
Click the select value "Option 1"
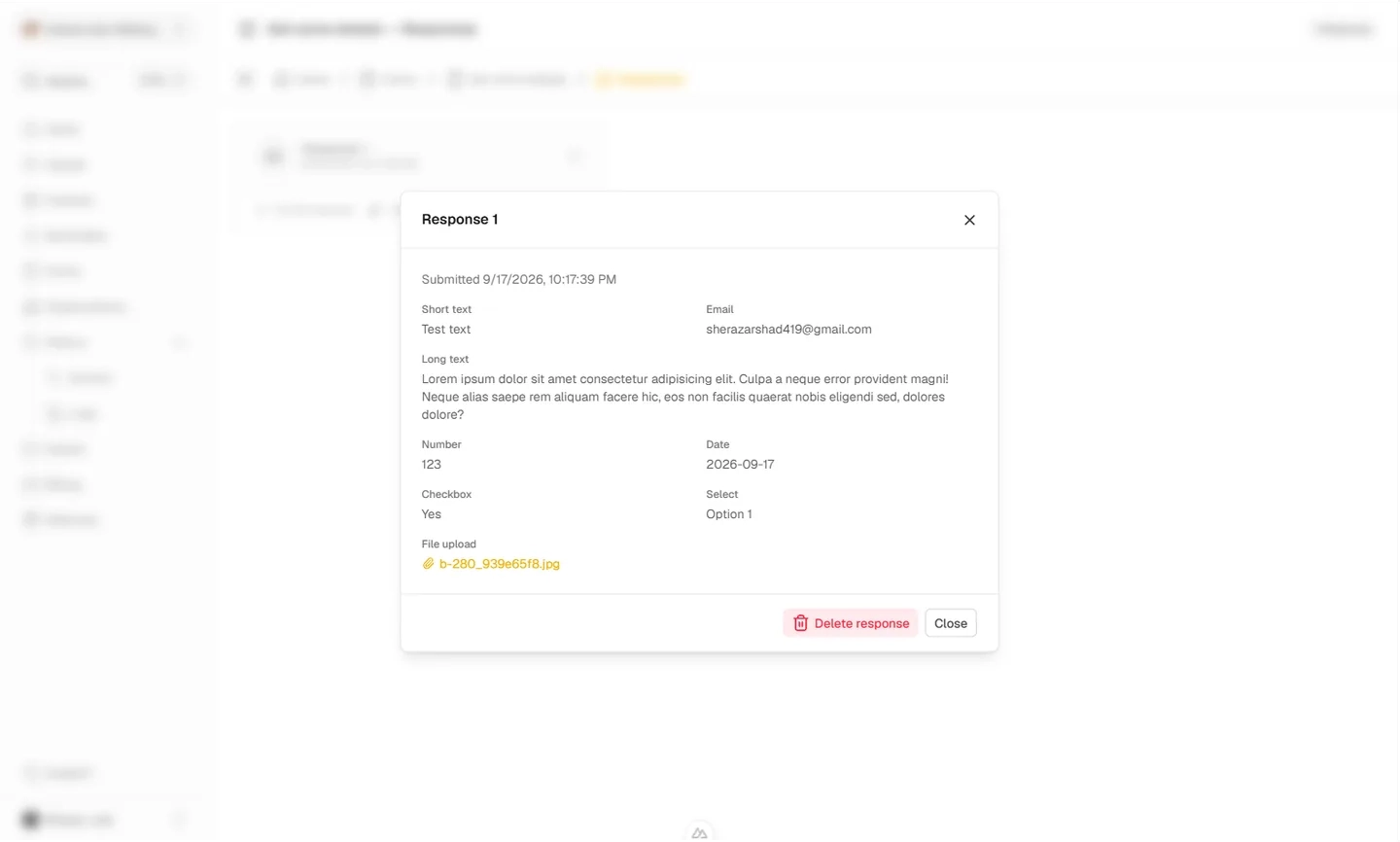pos(729,514)
